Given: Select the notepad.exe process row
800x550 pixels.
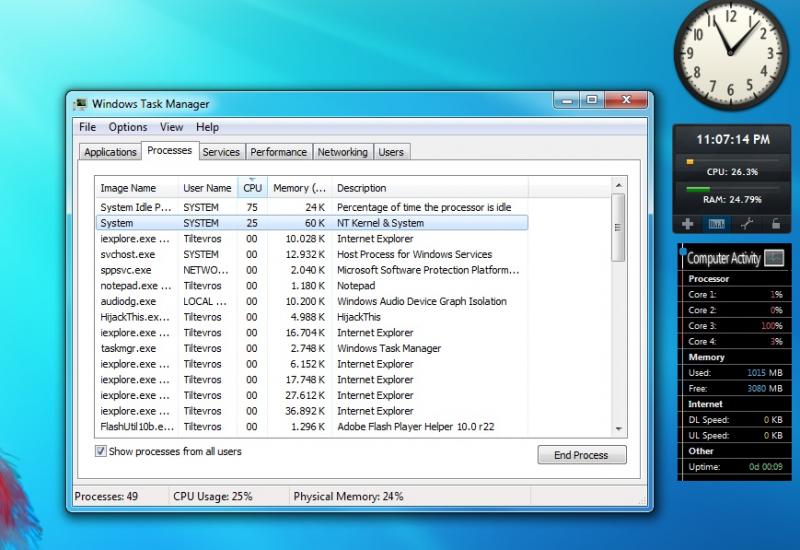Looking at the screenshot, I should coord(312,286).
